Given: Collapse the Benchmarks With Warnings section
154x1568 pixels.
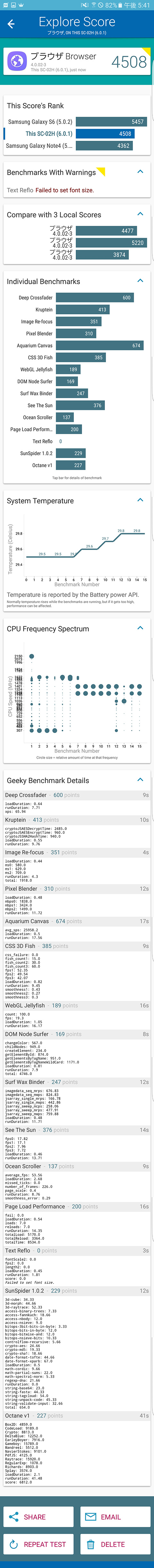Looking at the screenshot, I should pos(140,172).
